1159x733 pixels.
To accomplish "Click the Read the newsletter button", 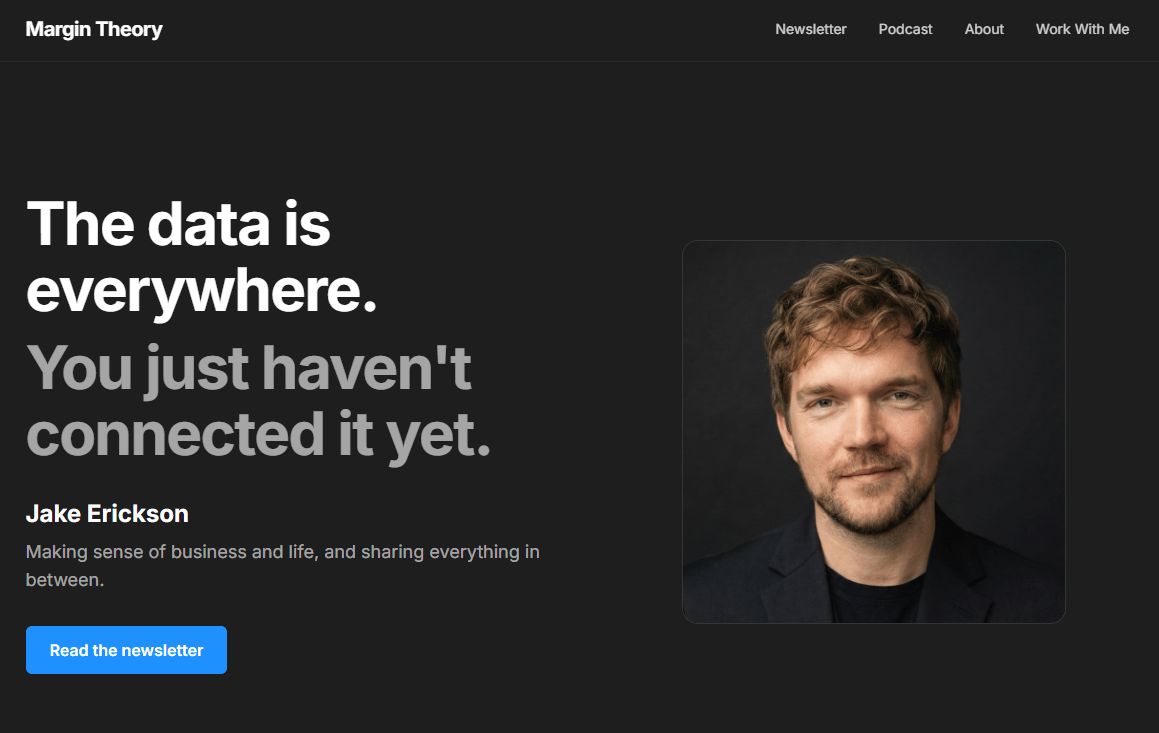I will coord(126,650).
